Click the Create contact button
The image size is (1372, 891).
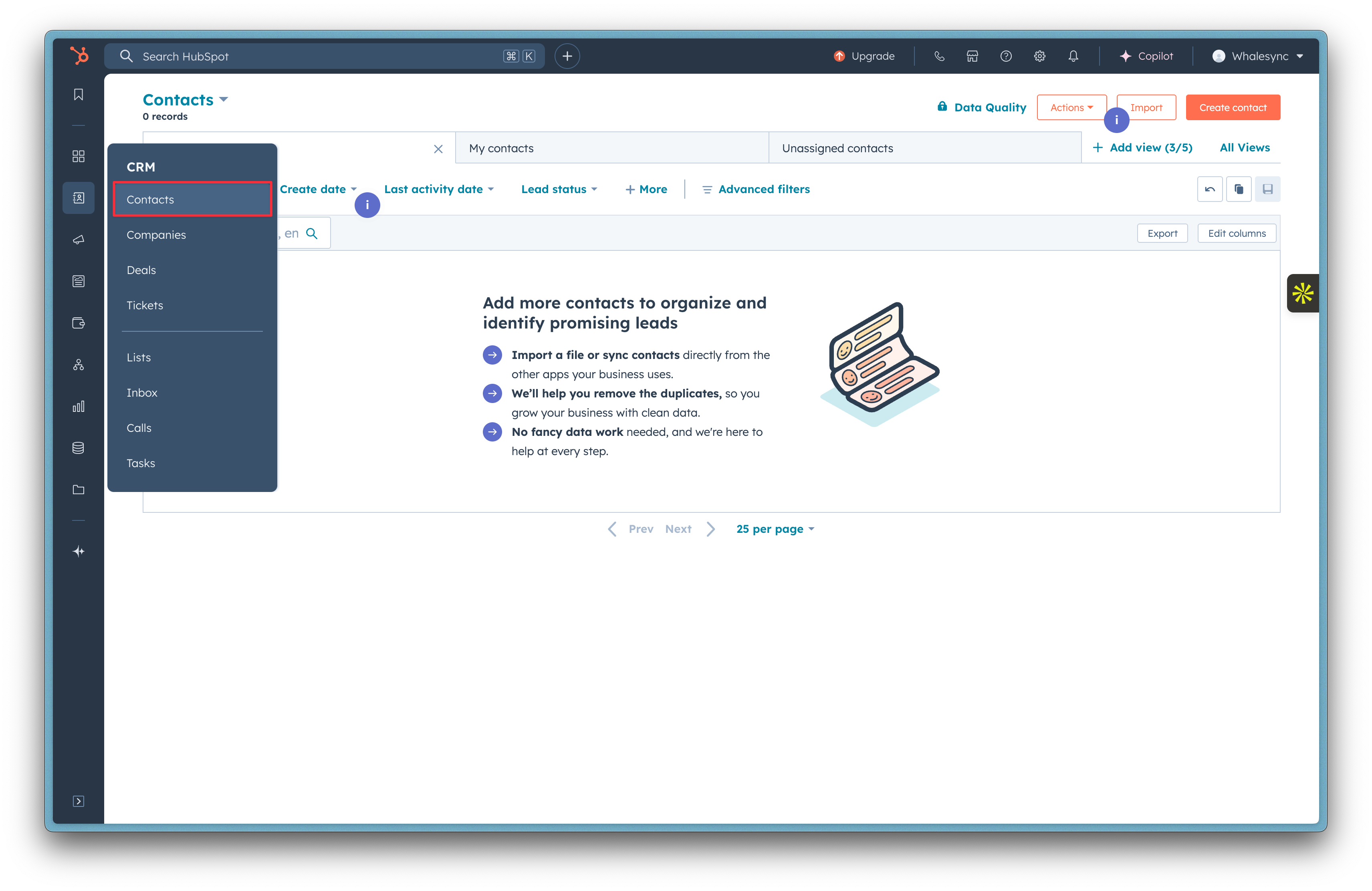(1233, 107)
